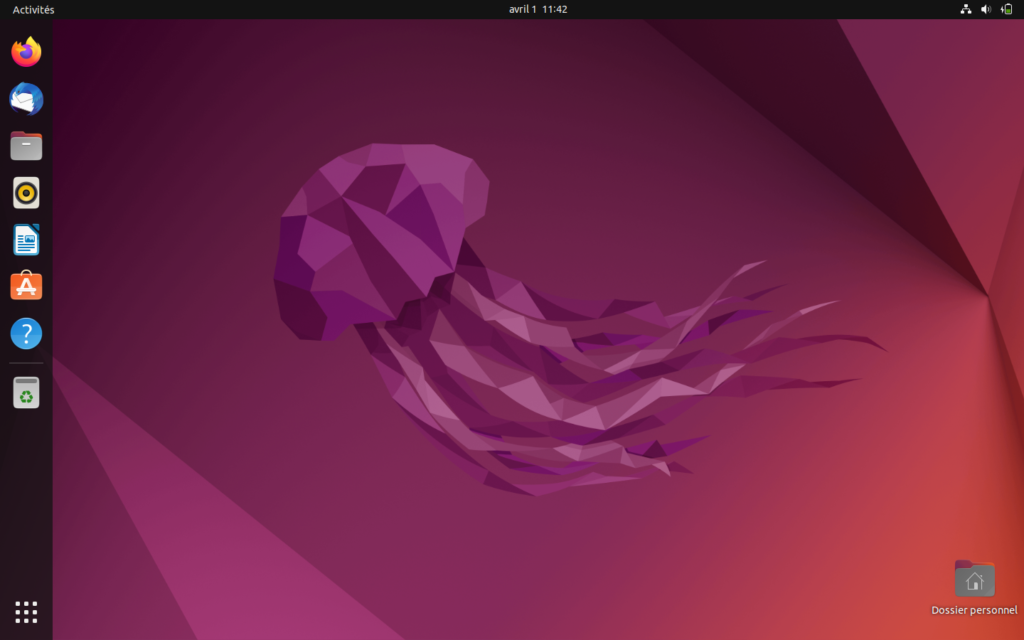Open the Trash in dock
This screenshot has height=640, width=1024.
26,392
